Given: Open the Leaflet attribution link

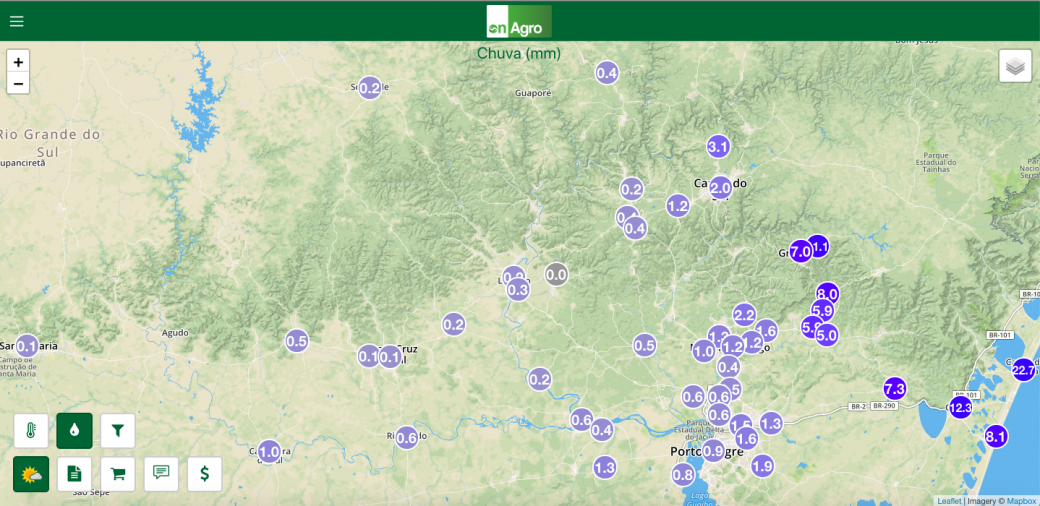Looking at the screenshot, I should 949,501.
